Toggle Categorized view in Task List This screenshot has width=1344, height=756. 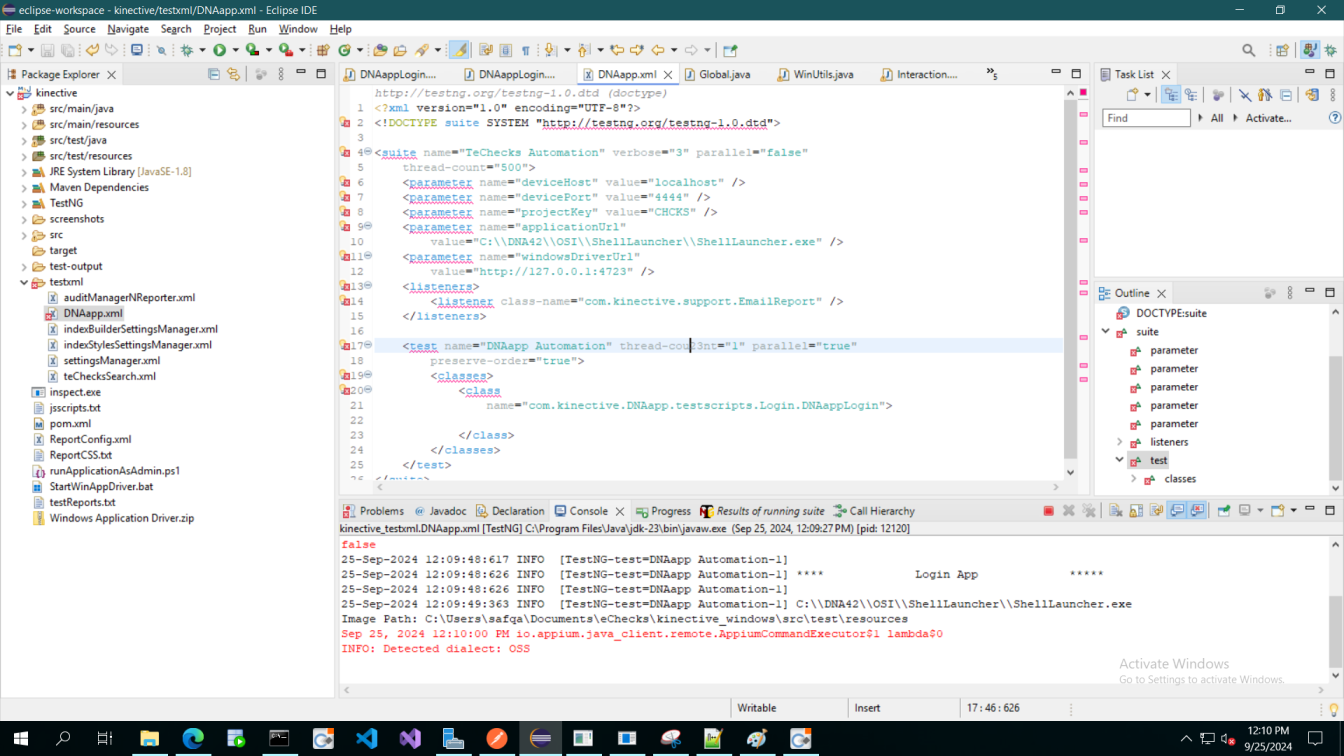[x=1171, y=95]
